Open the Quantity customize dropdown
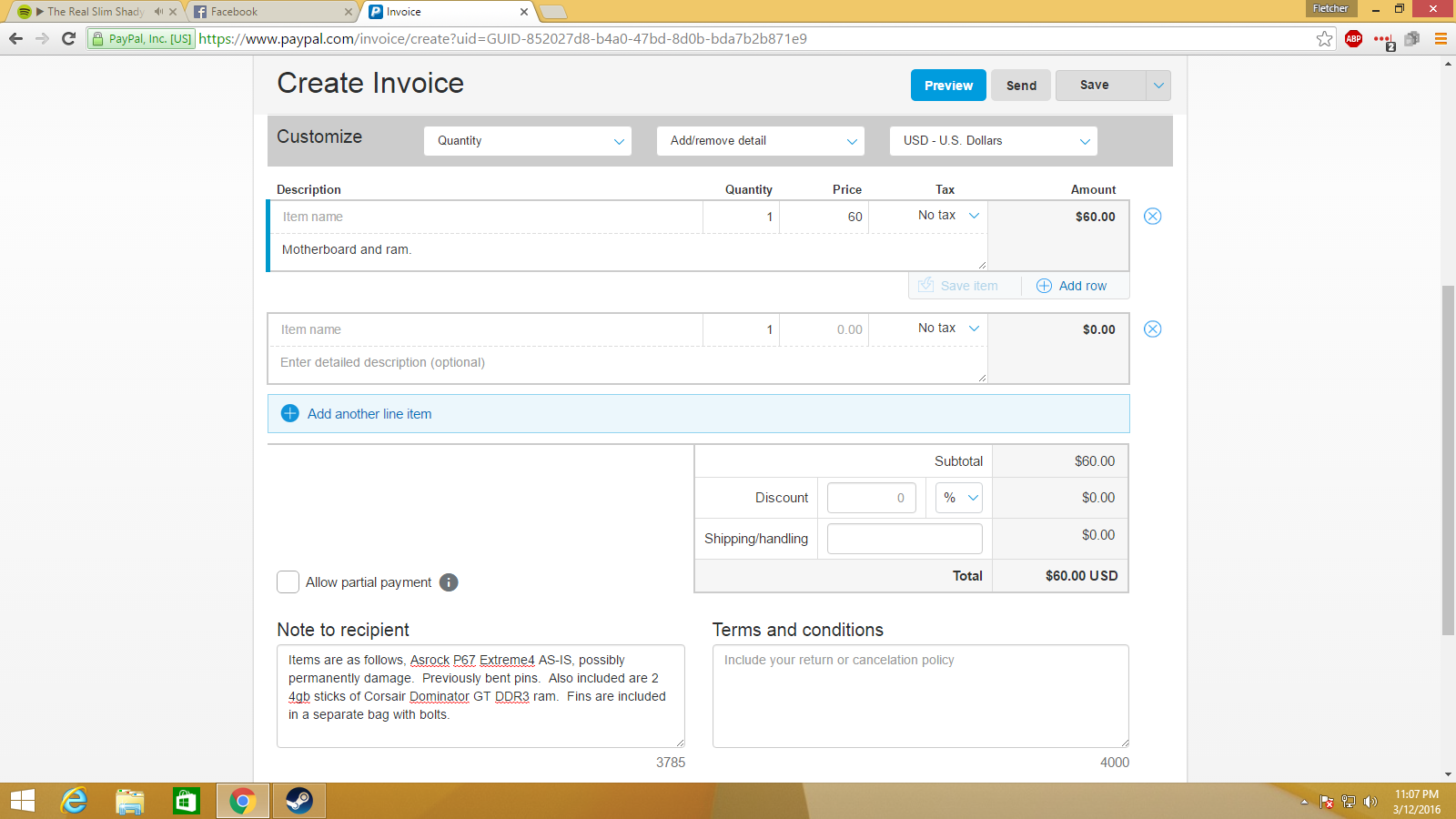The width and height of the screenshot is (1456, 819). [528, 141]
